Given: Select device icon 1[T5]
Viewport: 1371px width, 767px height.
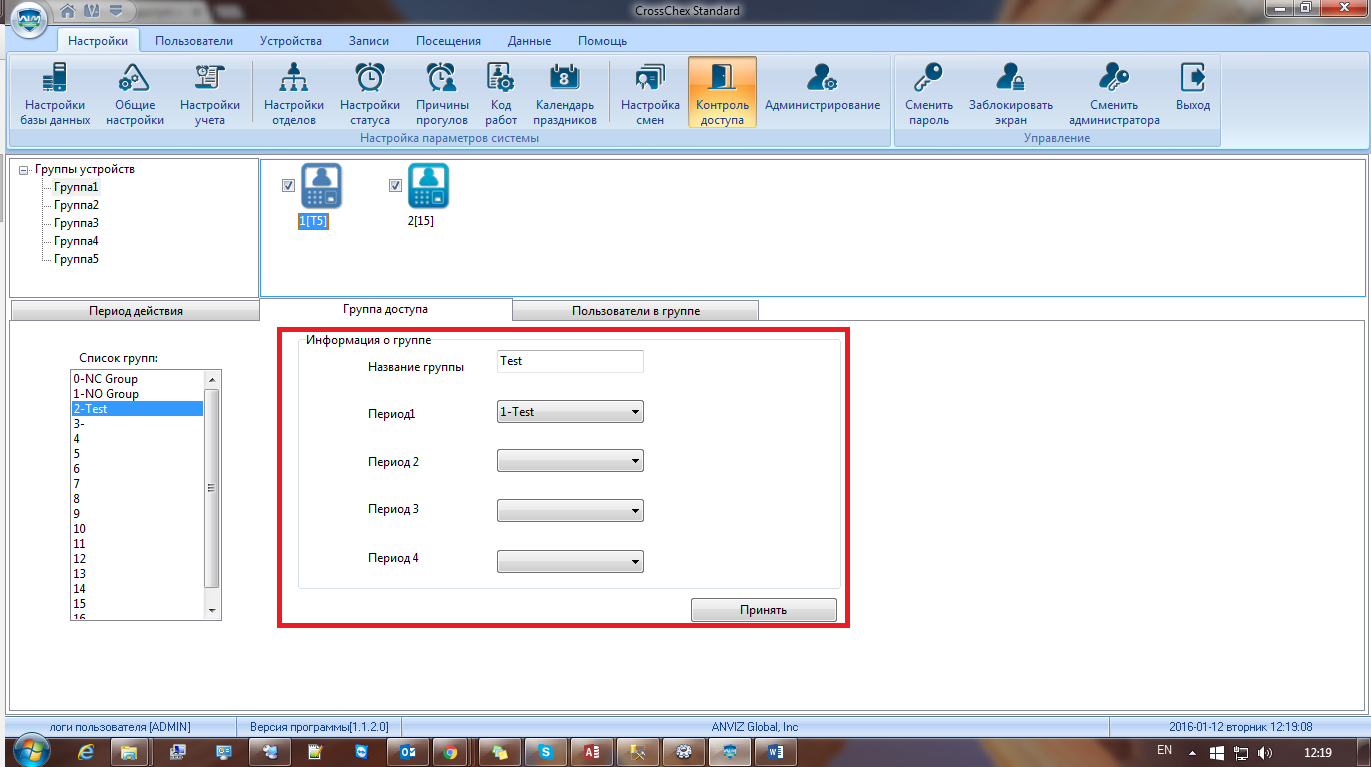Looking at the screenshot, I should click(321, 187).
